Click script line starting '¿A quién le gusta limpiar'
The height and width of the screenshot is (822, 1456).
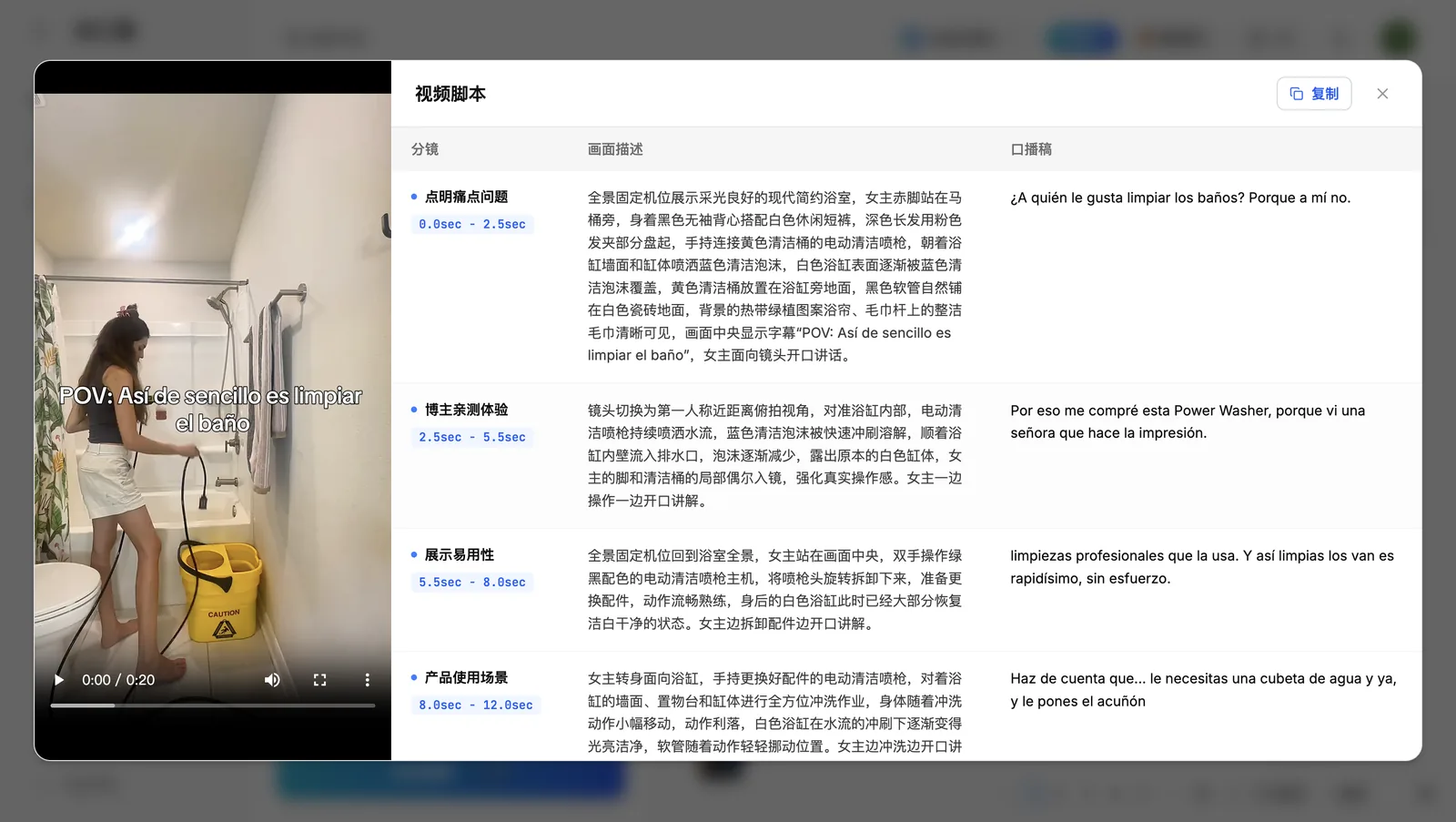coord(1180,198)
